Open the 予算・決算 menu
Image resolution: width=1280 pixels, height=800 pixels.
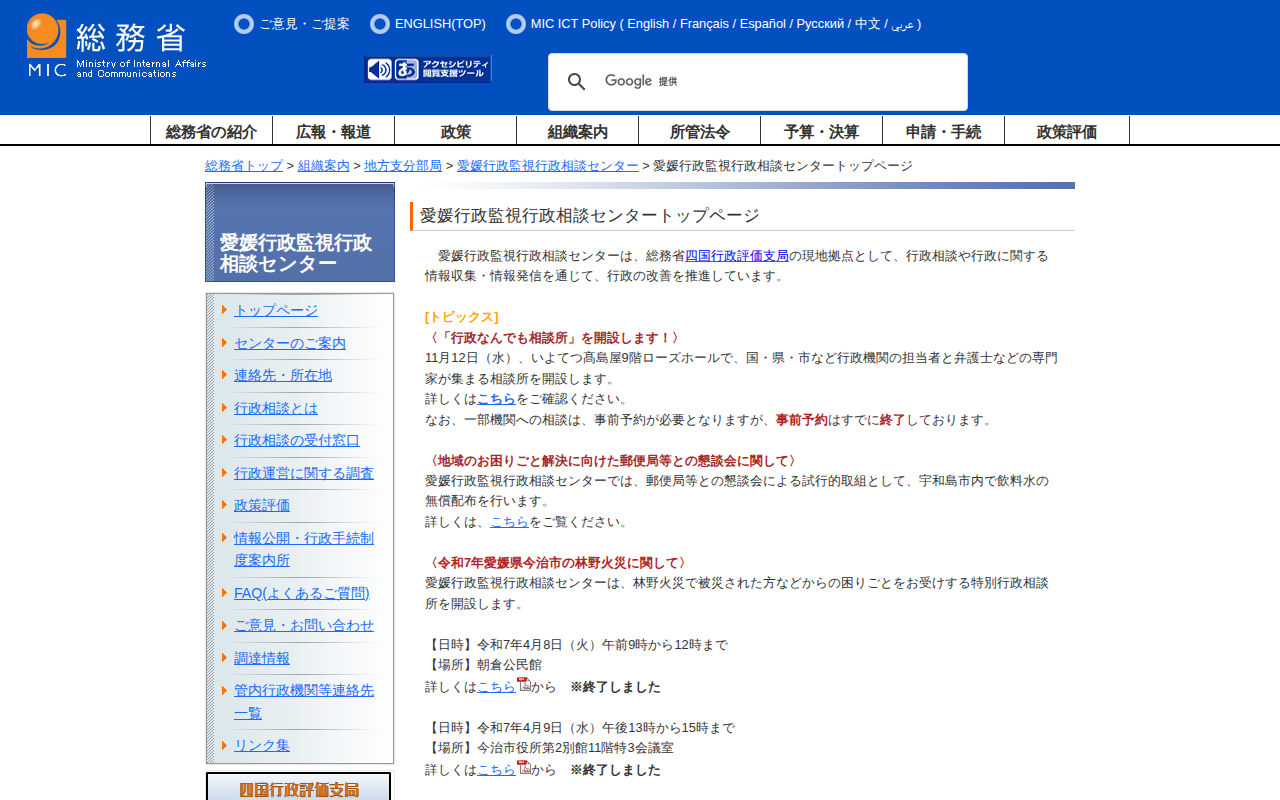pyautogui.click(x=821, y=131)
